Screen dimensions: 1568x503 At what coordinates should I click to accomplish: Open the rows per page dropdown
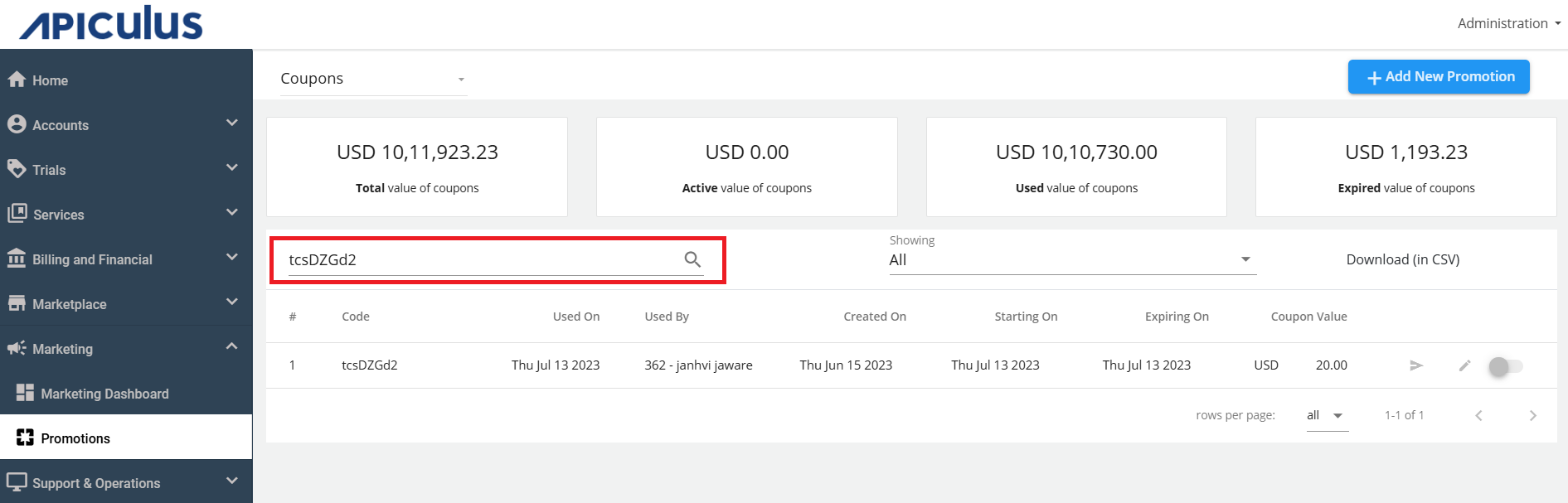coord(1327,415)
